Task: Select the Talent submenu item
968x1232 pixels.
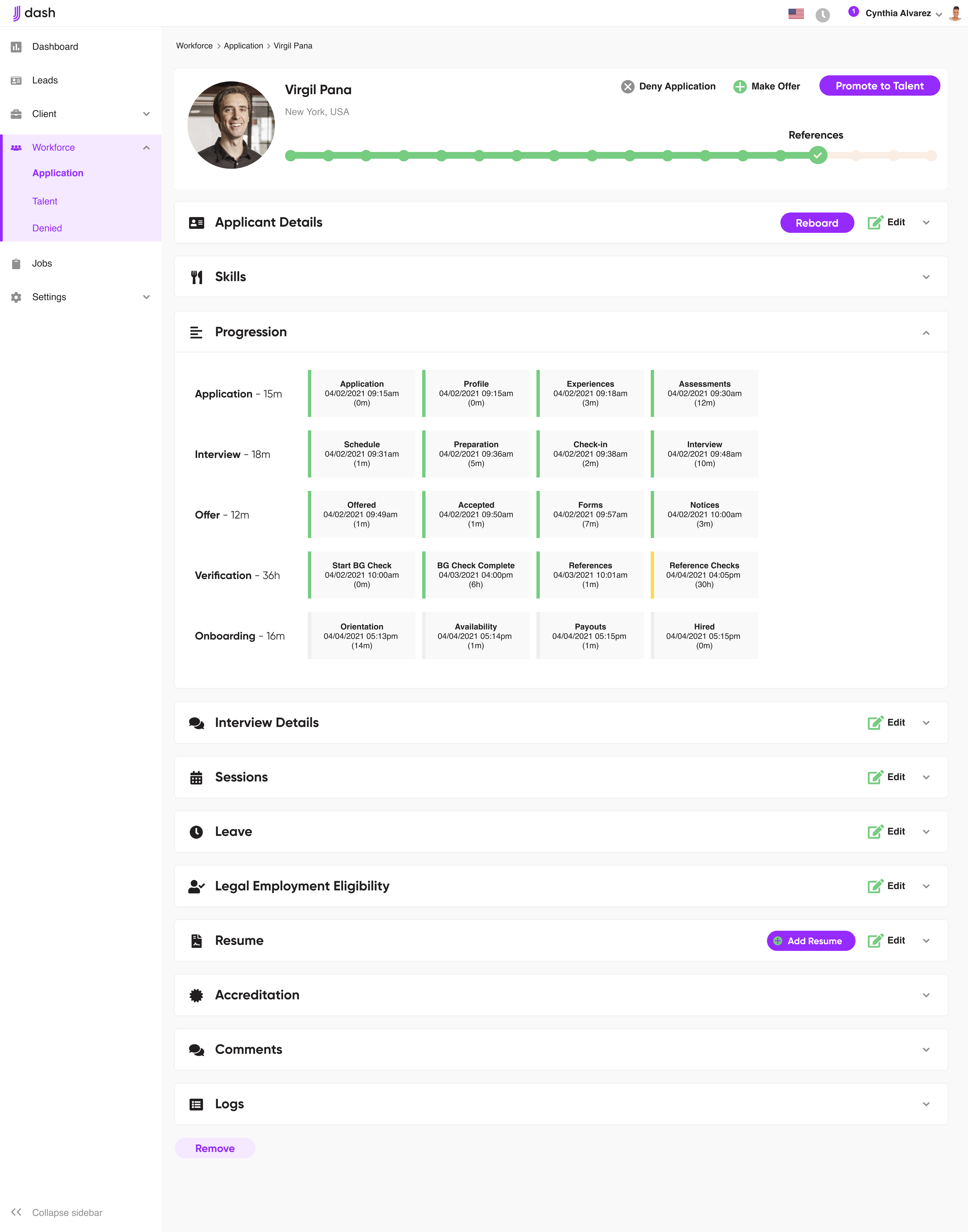Action: click(45, 201)
